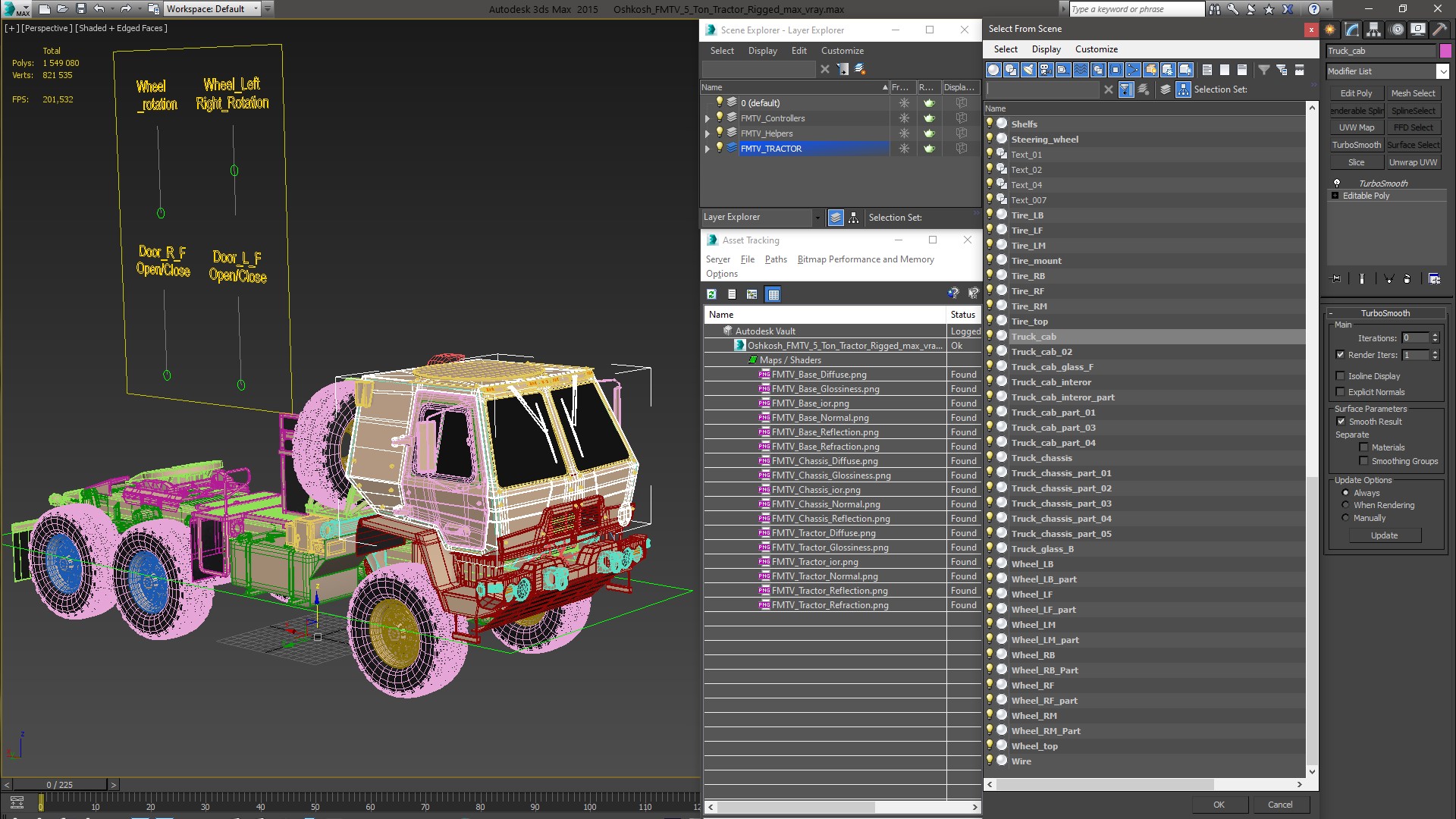Toggle Display Space Warps filter icon
Screen dimensions: 1456x819
1081,70
